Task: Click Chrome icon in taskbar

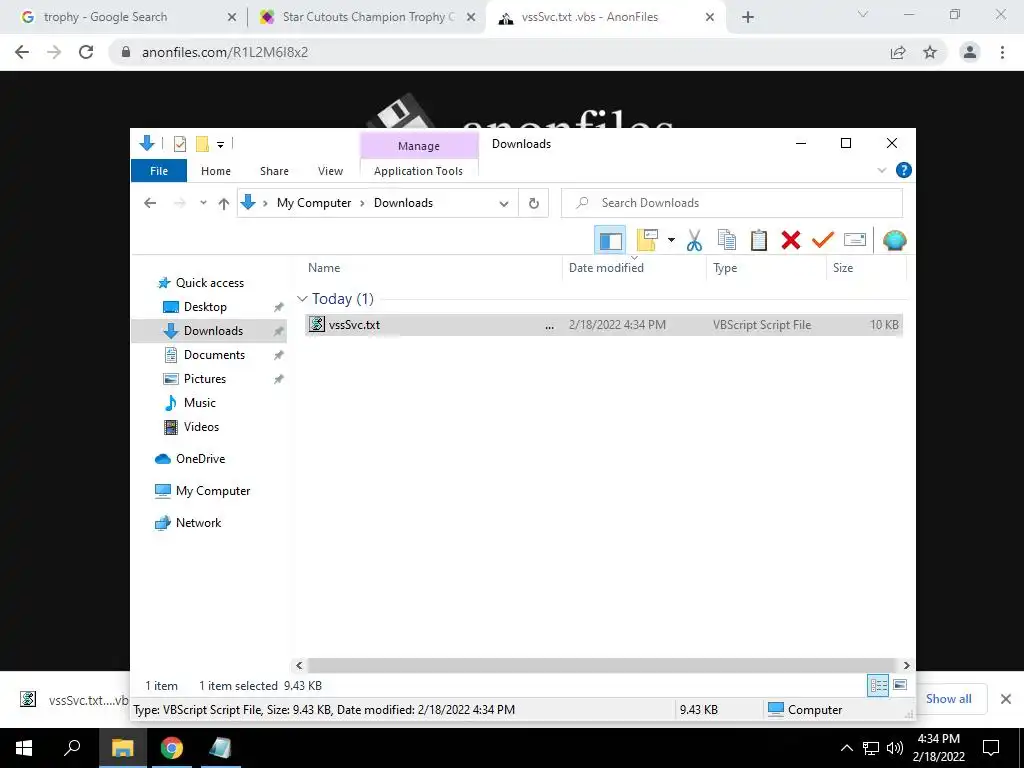Action: [172, 748]
